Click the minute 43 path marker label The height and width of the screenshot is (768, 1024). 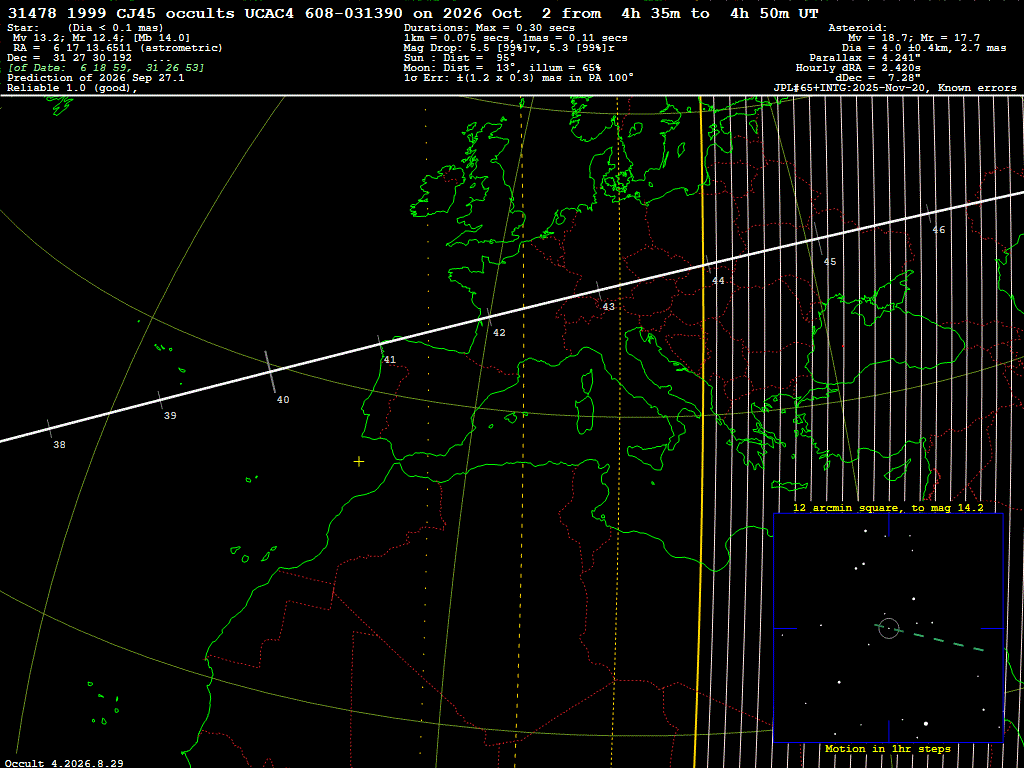609,307
